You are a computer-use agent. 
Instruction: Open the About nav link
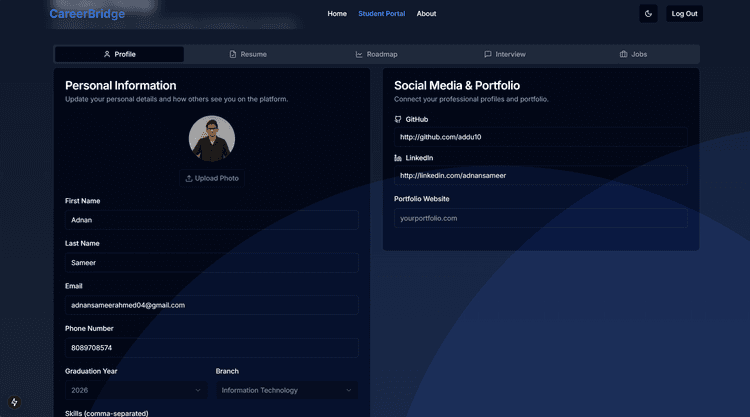[x=426, y=14]
